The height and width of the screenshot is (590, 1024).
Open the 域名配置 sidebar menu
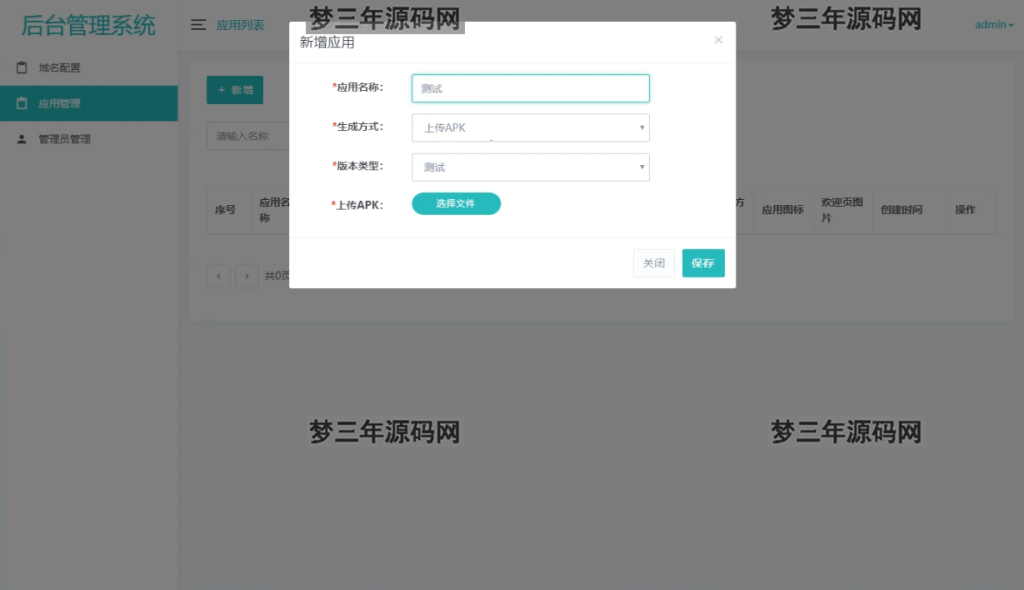pyautogui.click(x=89, y=68)
